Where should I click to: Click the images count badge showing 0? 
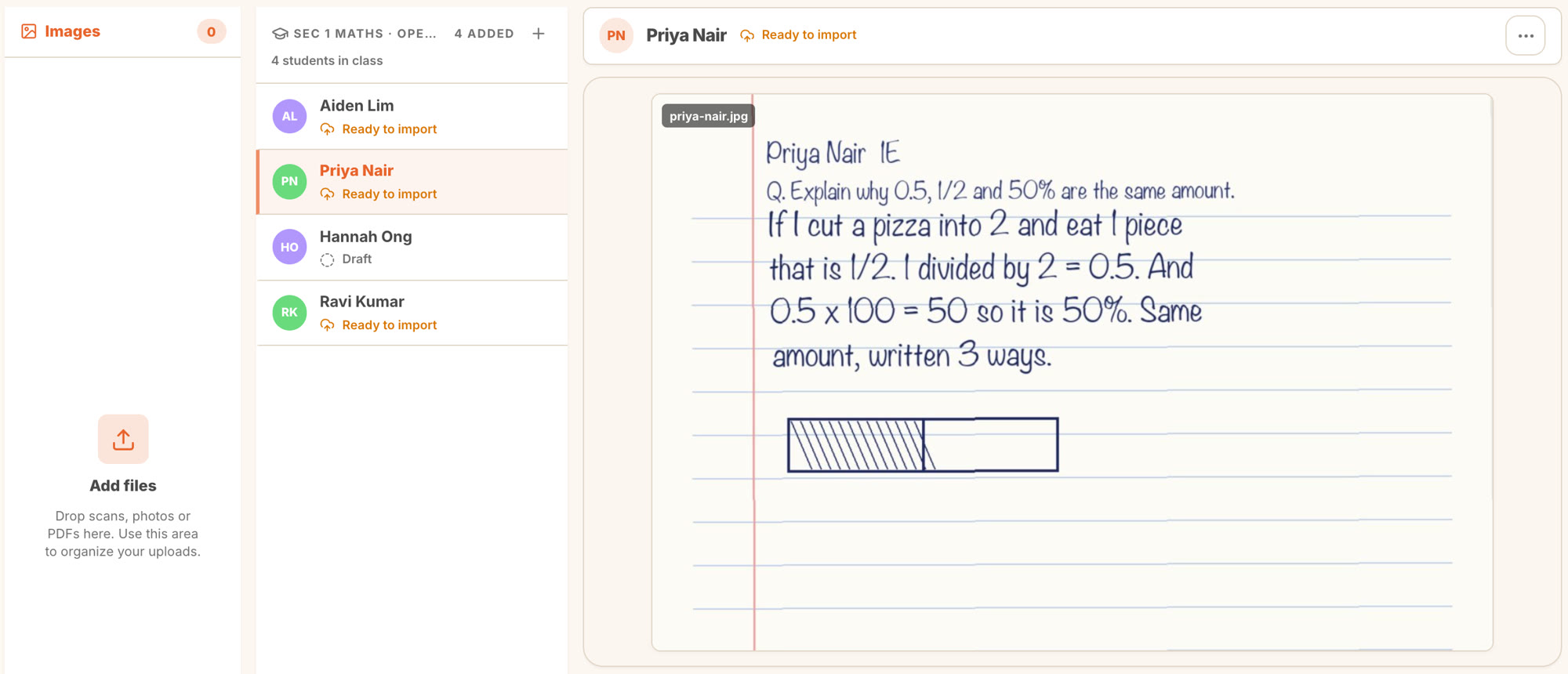coord(211,31)
